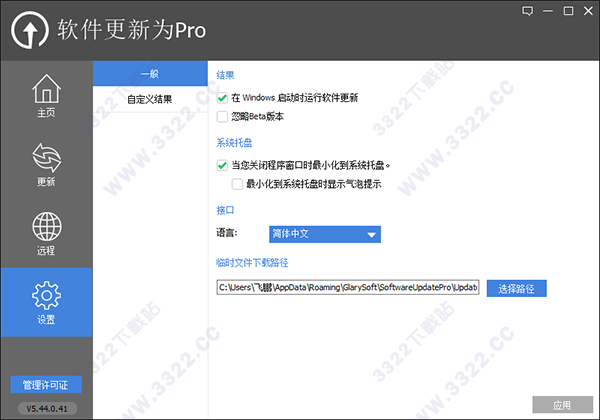
Task: Open the 语言 language dropdown
Action: [325, 234]
